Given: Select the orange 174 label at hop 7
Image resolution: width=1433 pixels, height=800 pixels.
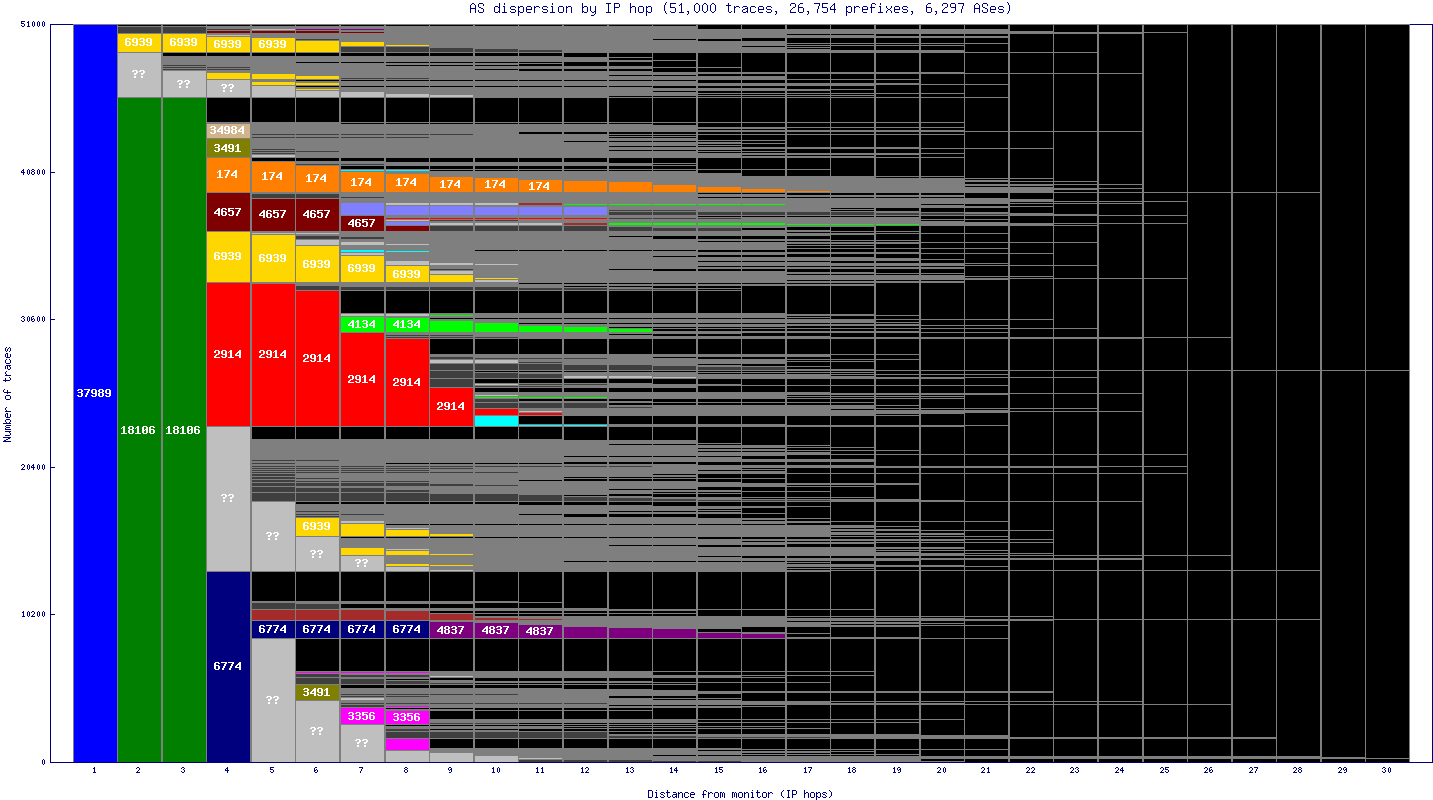Looking at the screenshot, I should [361, 182].
